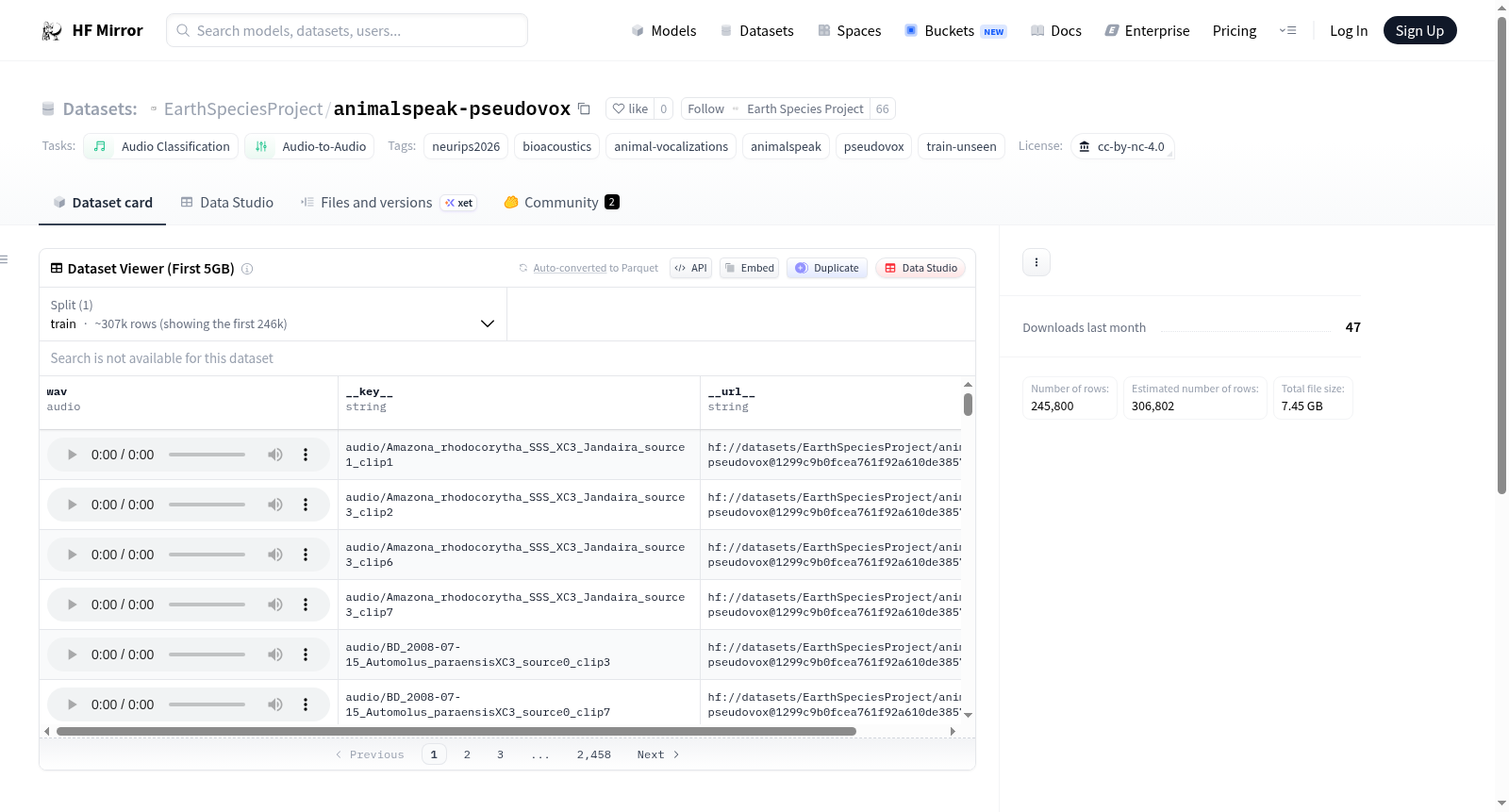Select the Audio-to-Audio task tag
The height and width of the screenshot is (812, 1509).
click(x=309, y=146)
